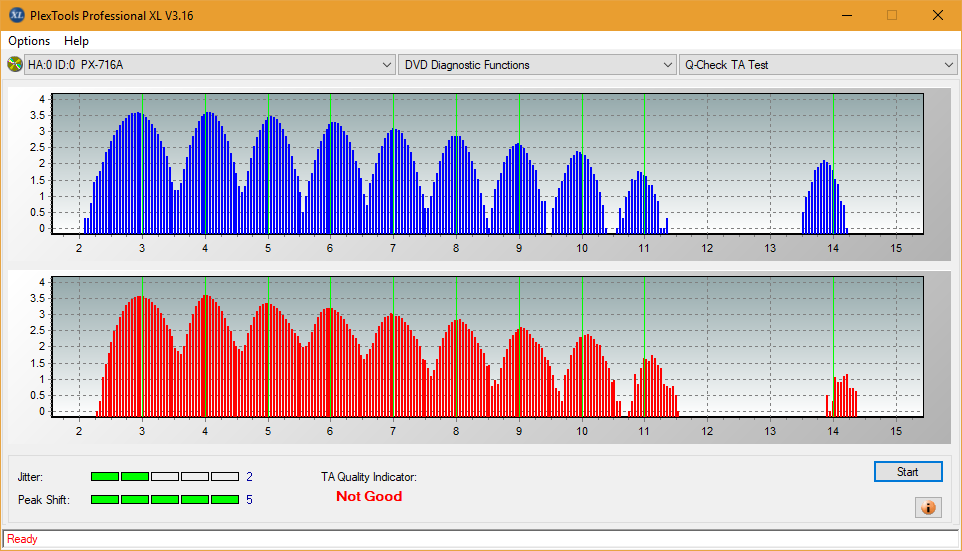Click the green marker line at 14 in blue graph
Image resolution: width=962 pixels, height=551 pixels.
833,163
